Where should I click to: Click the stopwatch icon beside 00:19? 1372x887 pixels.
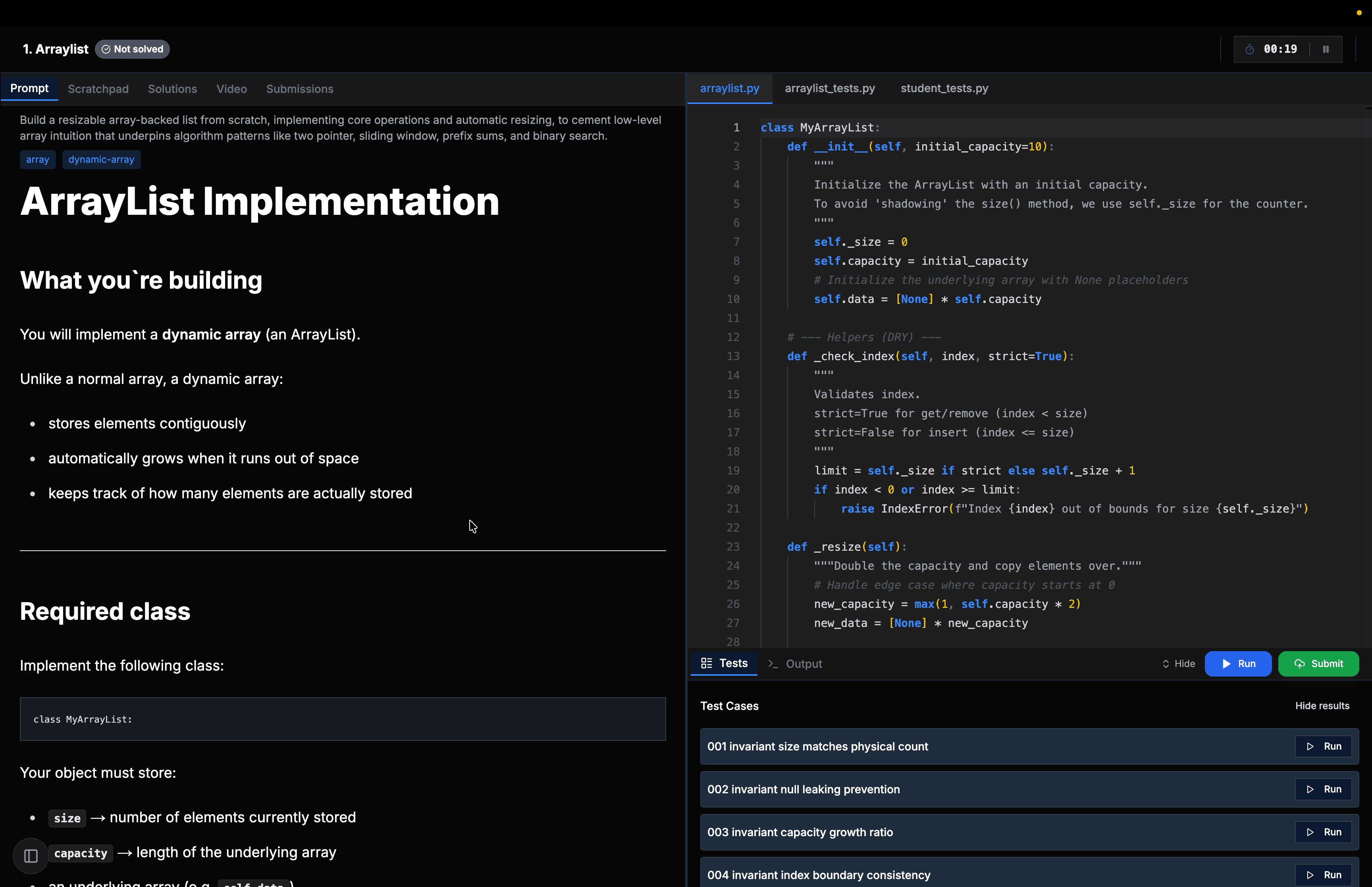coord(1249,50)
